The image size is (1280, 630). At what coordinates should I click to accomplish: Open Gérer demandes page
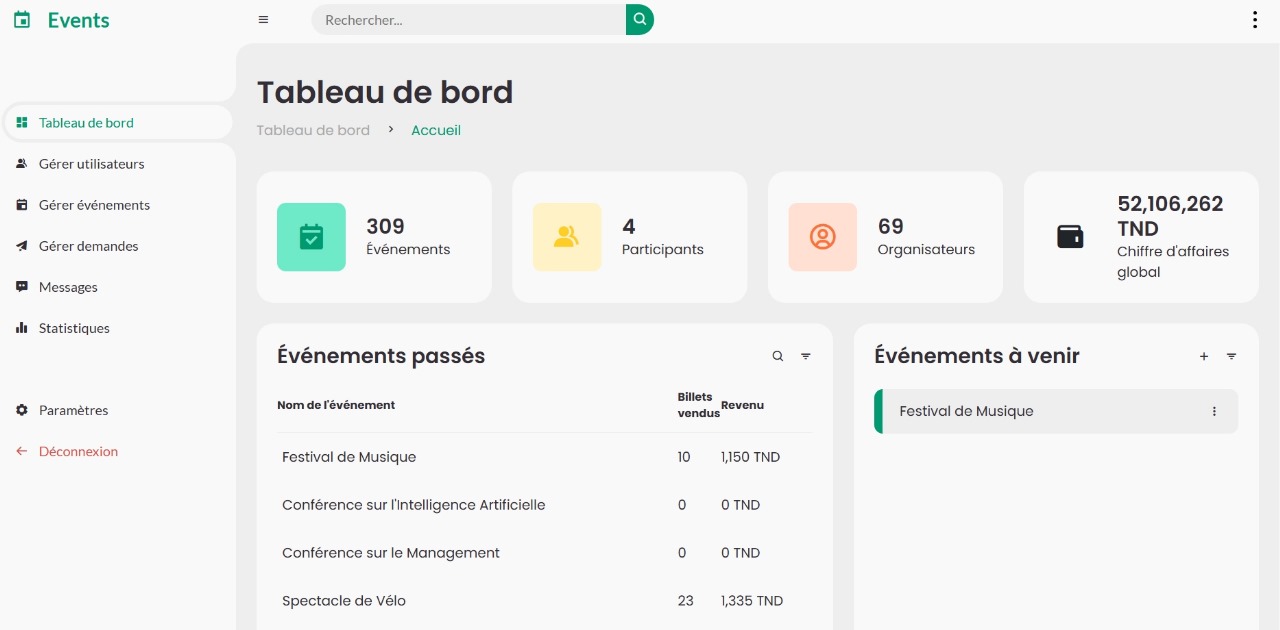click(118, 246)
